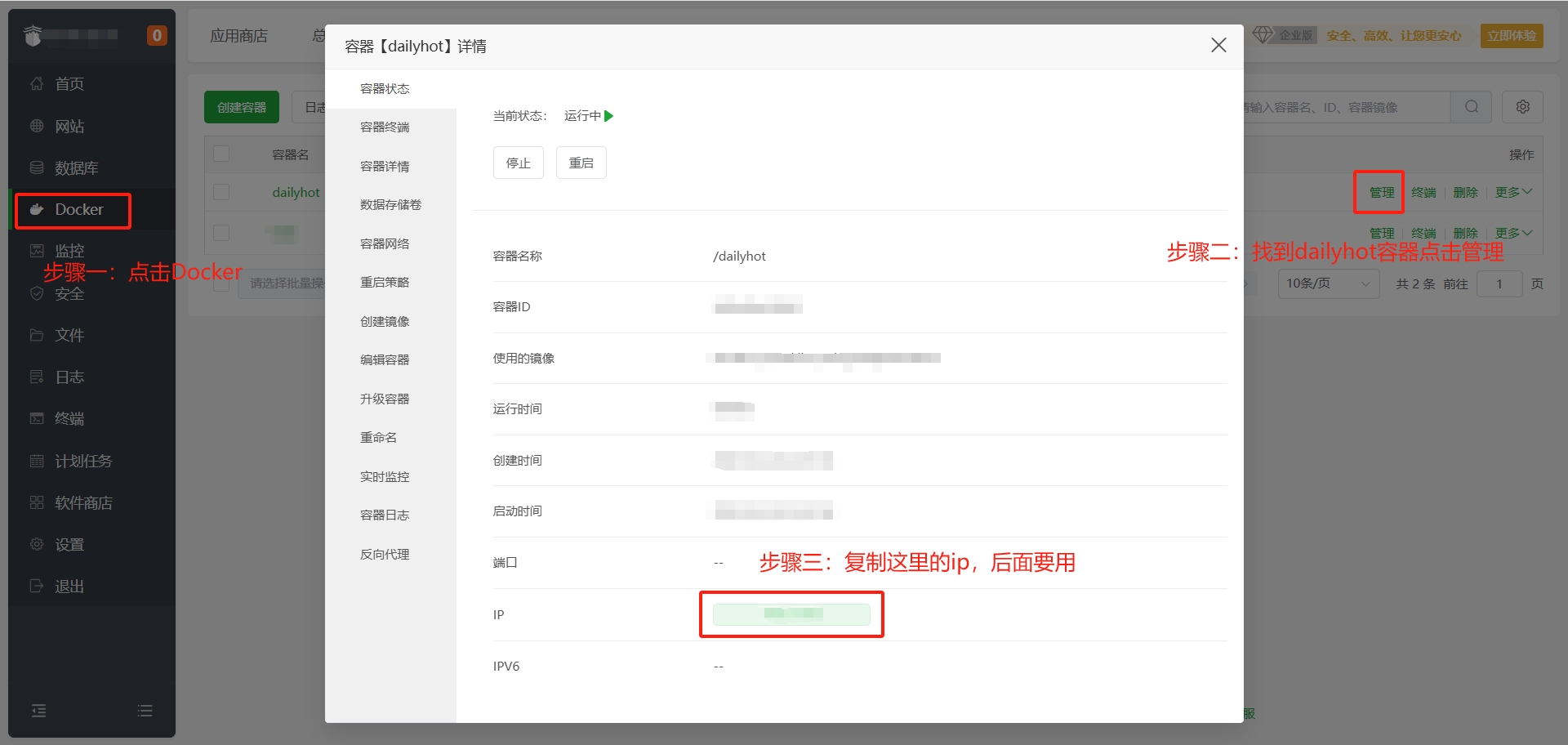Open the table settings gear icon

1522,106
